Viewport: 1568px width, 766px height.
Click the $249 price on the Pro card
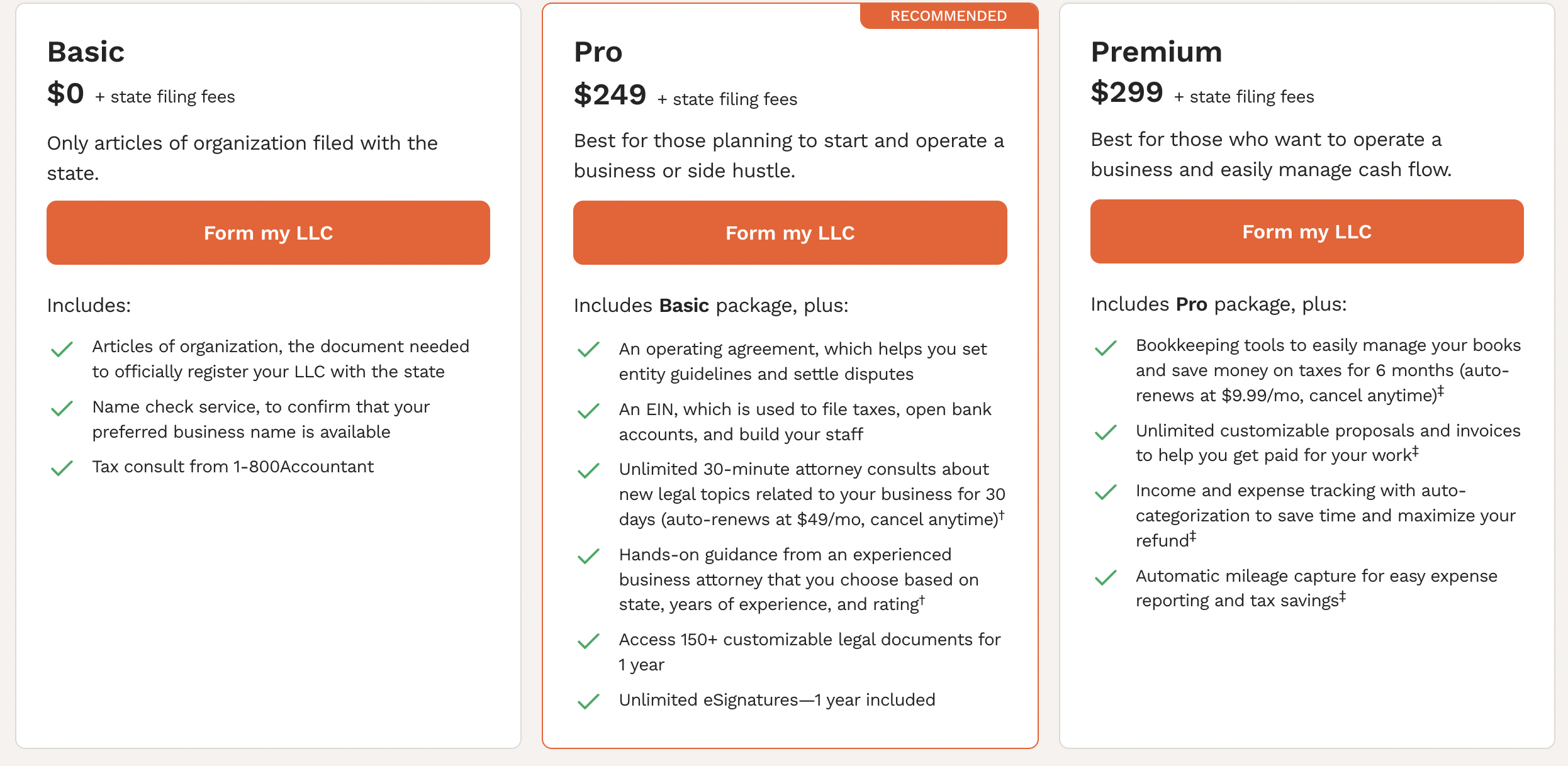610,94
